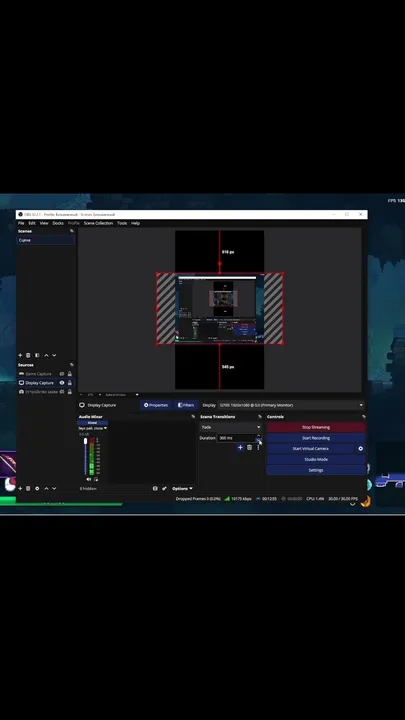Open the Scene Collection menu
Viewport: 405px width, 720px height.
98,223
